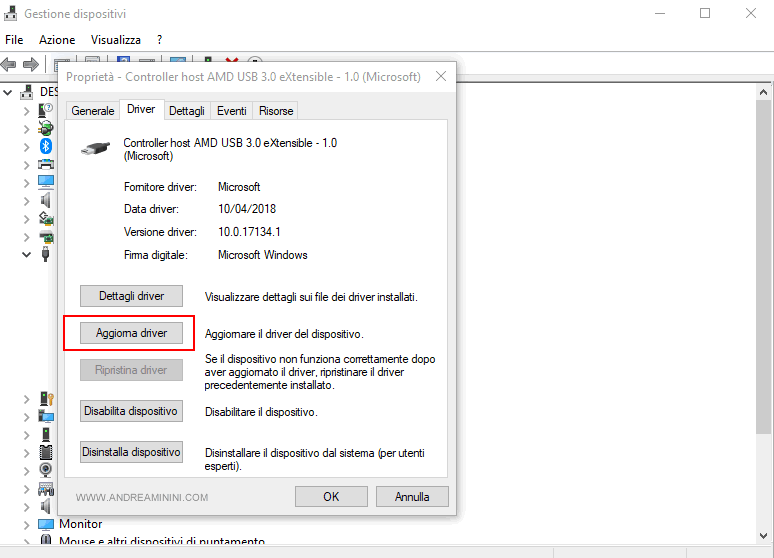Viewport: 774px width, 558px height.
Task: Collapse the USB controllers category chevron
Action: [x=27, y=255]
